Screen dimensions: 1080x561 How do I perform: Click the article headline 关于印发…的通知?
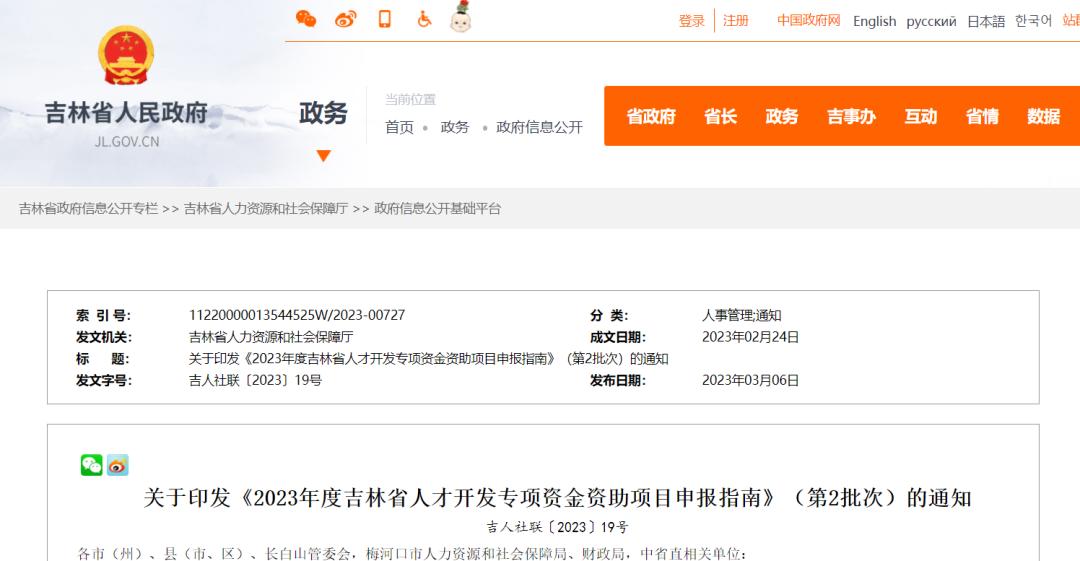tap(557, 498)
